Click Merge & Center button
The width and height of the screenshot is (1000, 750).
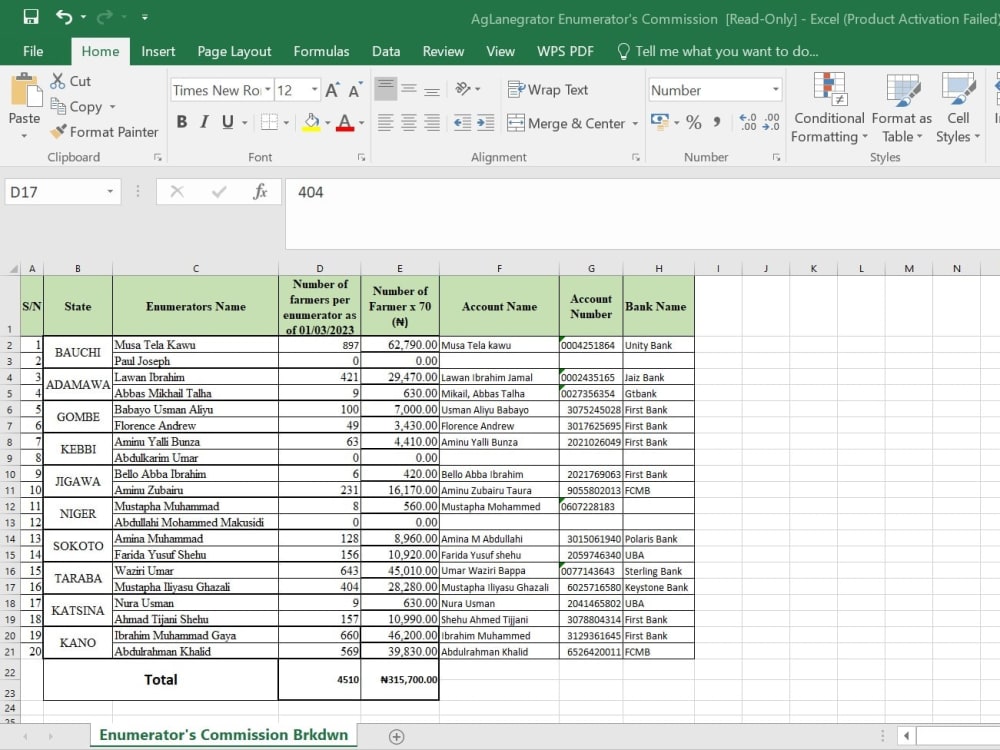click(x=566, y=123)
